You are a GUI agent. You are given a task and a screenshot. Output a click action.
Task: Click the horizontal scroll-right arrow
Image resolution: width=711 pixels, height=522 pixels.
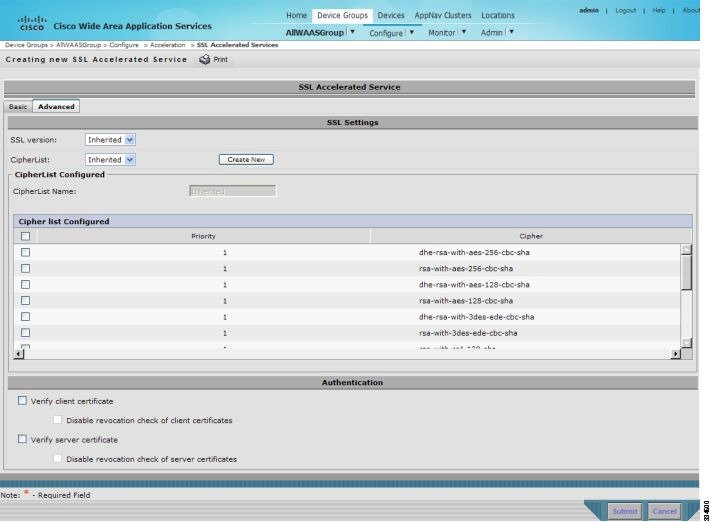[x=676, y=354]
